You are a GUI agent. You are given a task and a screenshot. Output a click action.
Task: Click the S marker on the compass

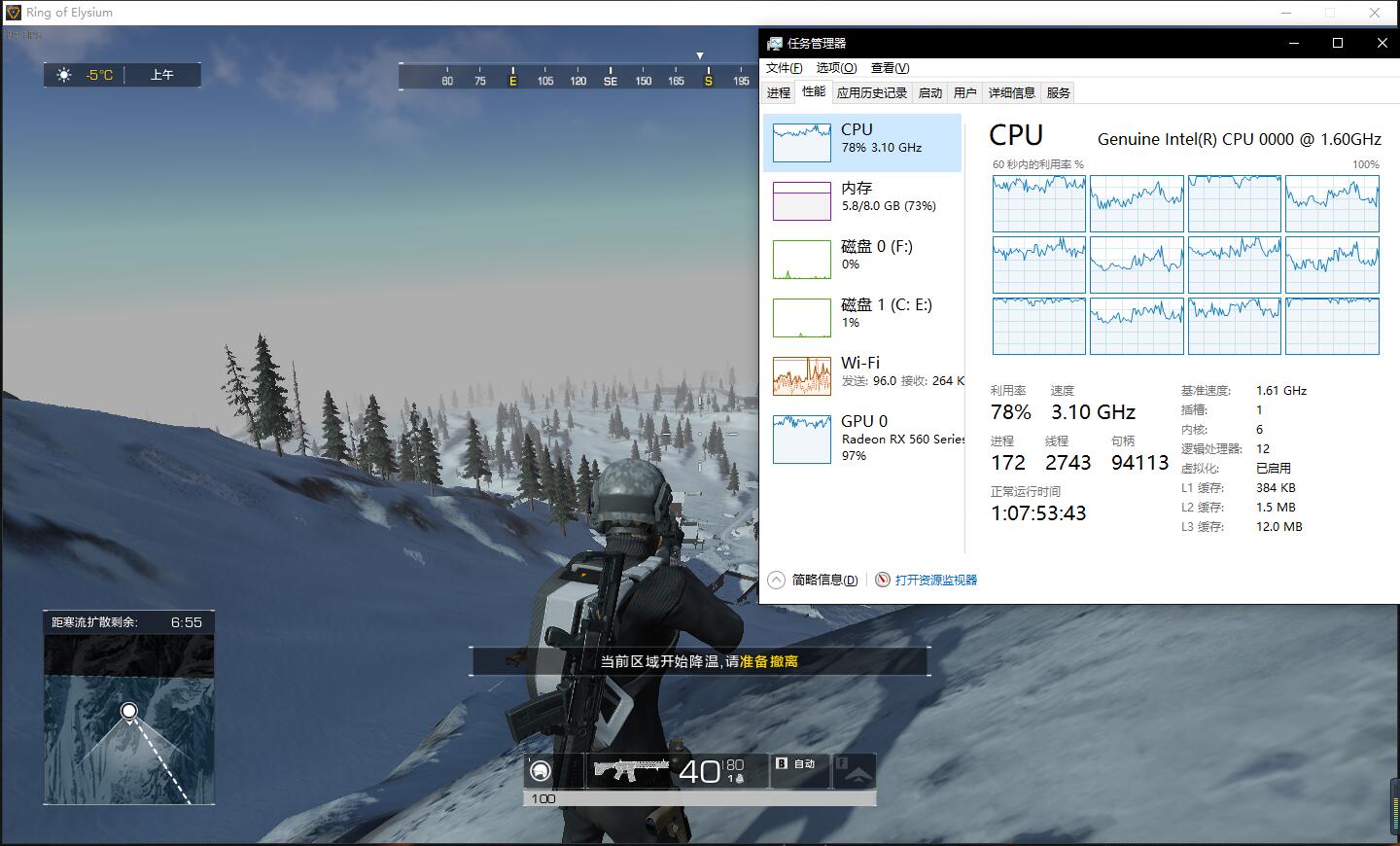pos(709,81)
